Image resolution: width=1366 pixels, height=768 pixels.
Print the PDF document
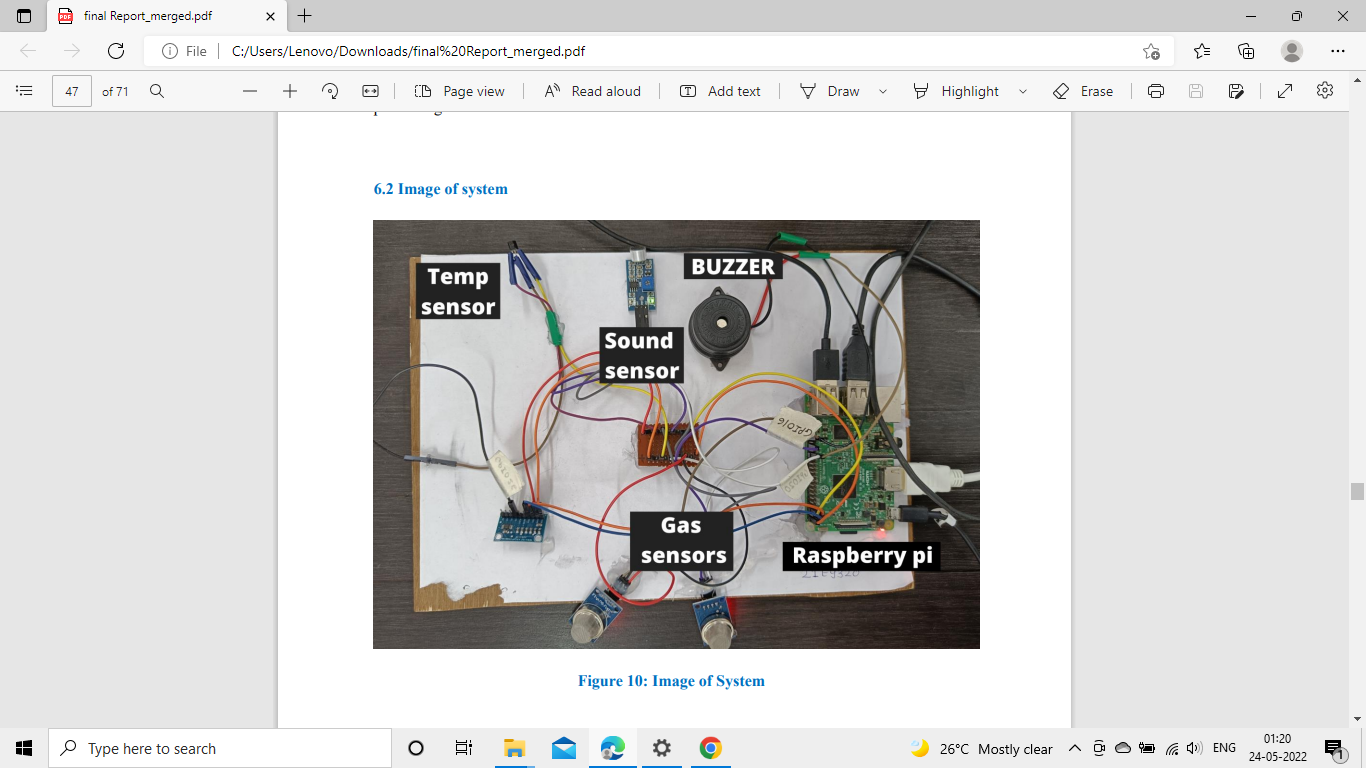click(1155, 91)
